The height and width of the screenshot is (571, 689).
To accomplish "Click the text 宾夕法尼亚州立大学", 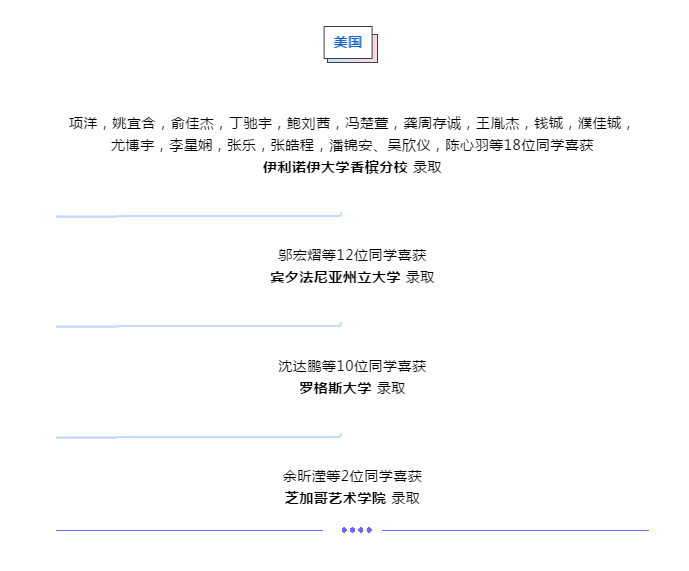I will click(335, 277).
